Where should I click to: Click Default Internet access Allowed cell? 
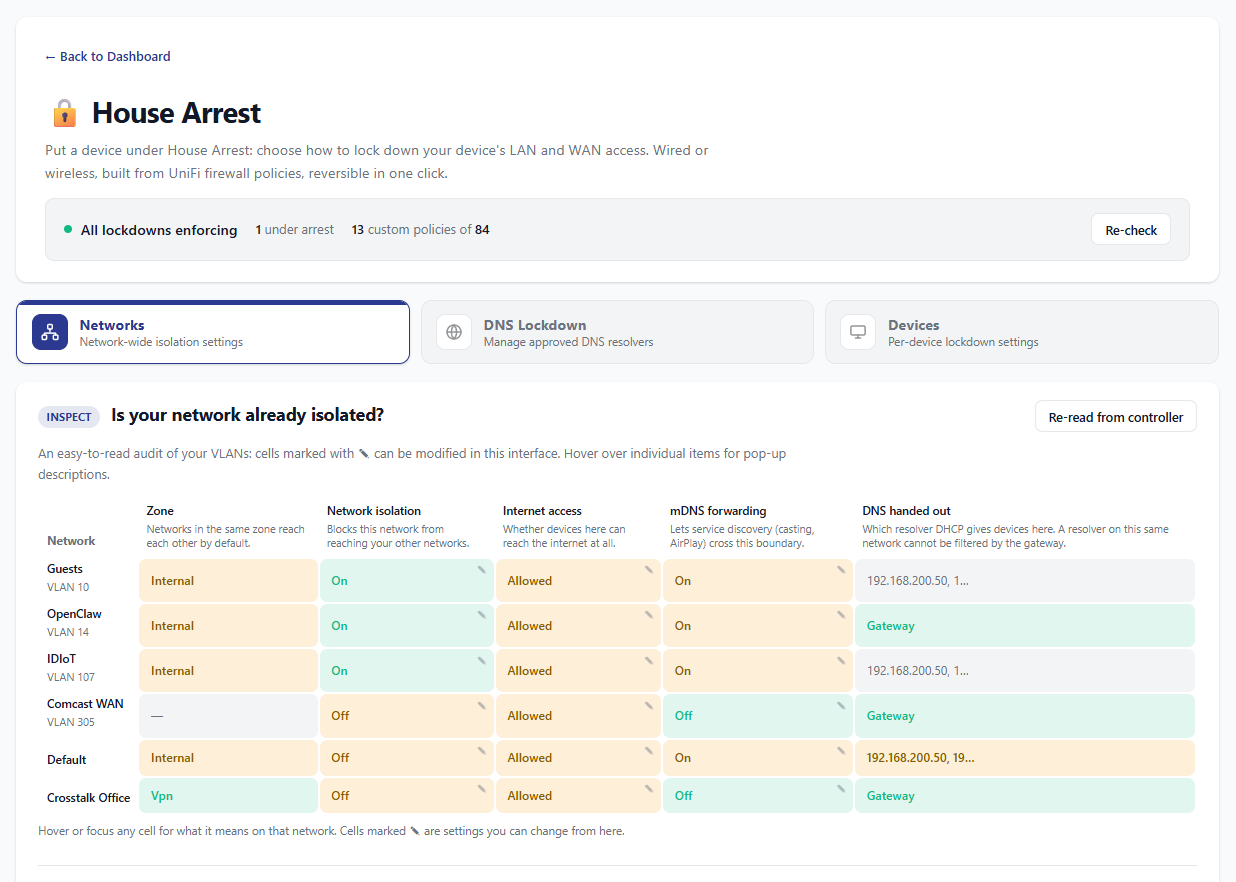(578, 758)
